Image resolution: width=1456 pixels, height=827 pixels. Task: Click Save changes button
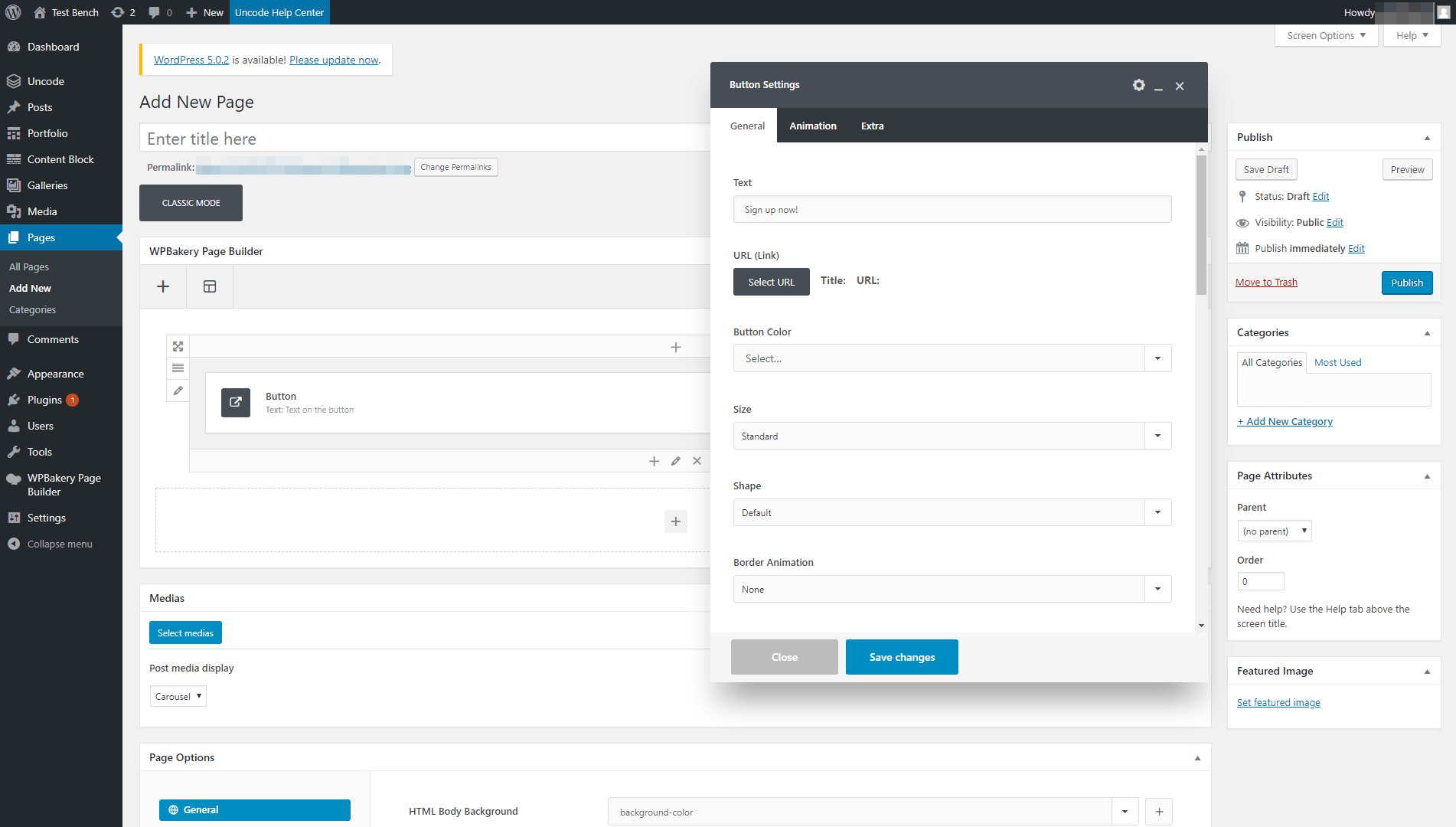[x=902, y=657]
